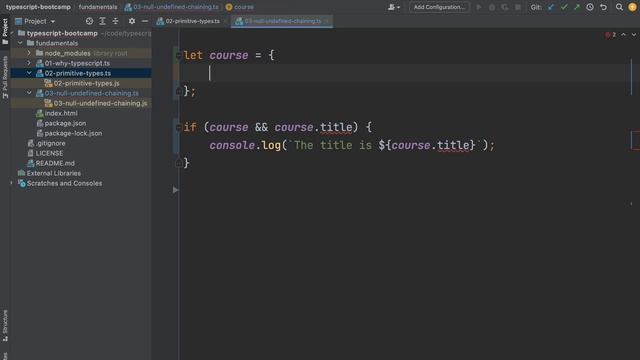Collapse 02-primitive-types.ts node
Image resolution: width=640 pixels, height=360 pixels.
[x=29, y=73]
